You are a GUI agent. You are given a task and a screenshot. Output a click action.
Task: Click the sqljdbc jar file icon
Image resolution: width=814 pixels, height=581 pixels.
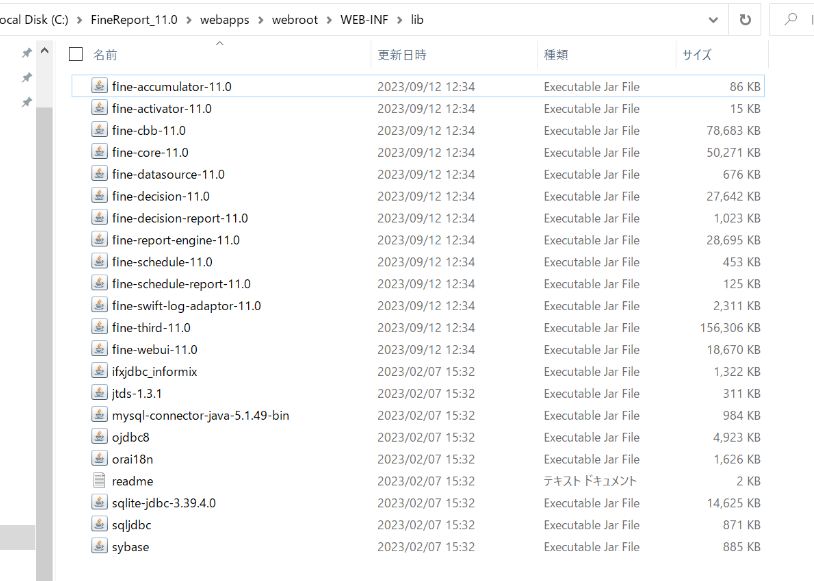pos(99,524)
